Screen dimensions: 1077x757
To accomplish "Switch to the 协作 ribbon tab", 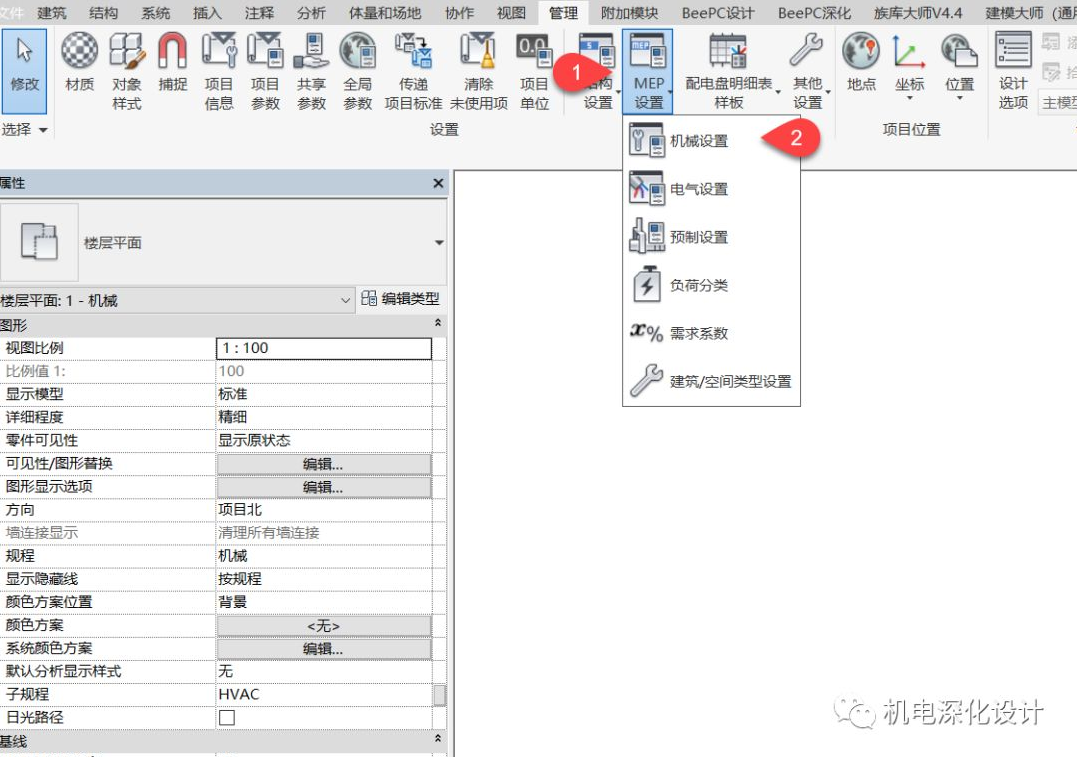I will click(460, 12).
